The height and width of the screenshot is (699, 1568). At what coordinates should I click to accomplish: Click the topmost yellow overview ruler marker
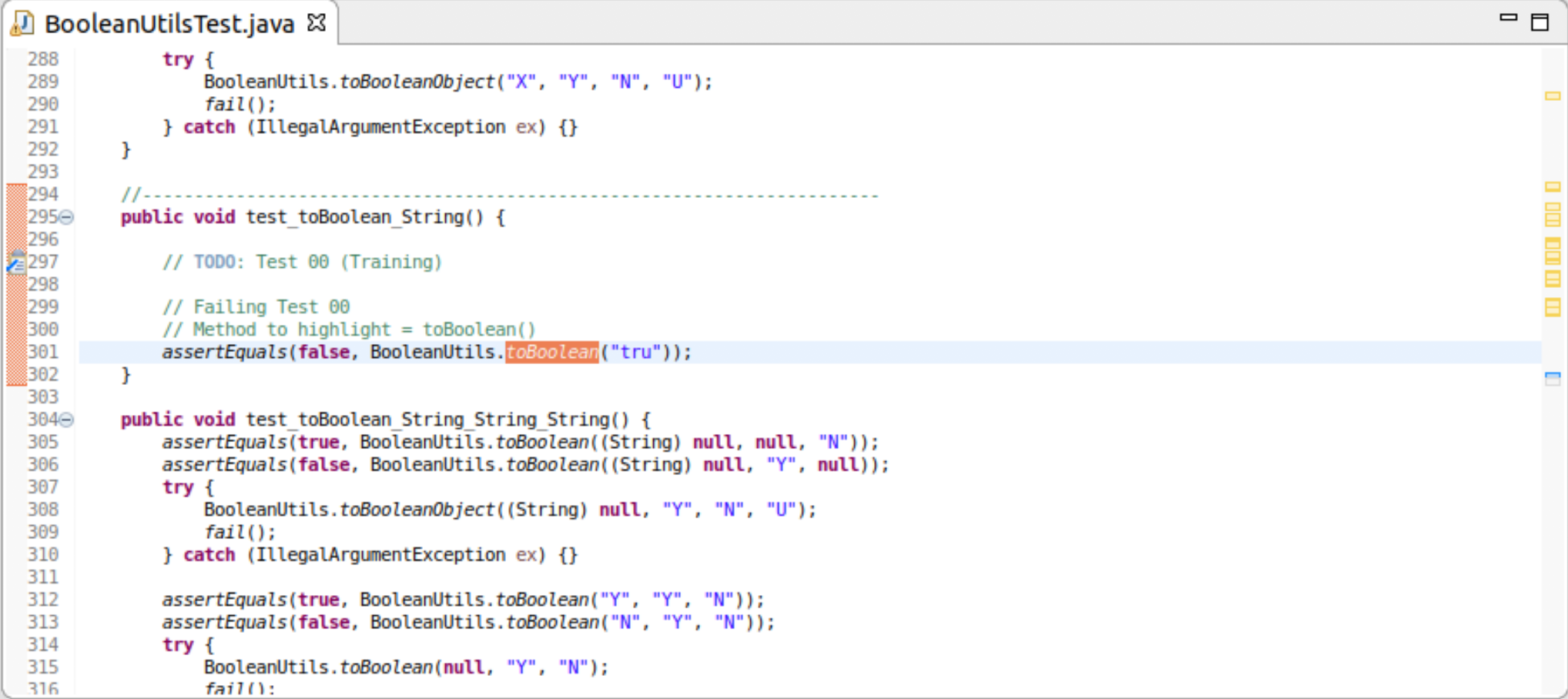point(1553,96)
